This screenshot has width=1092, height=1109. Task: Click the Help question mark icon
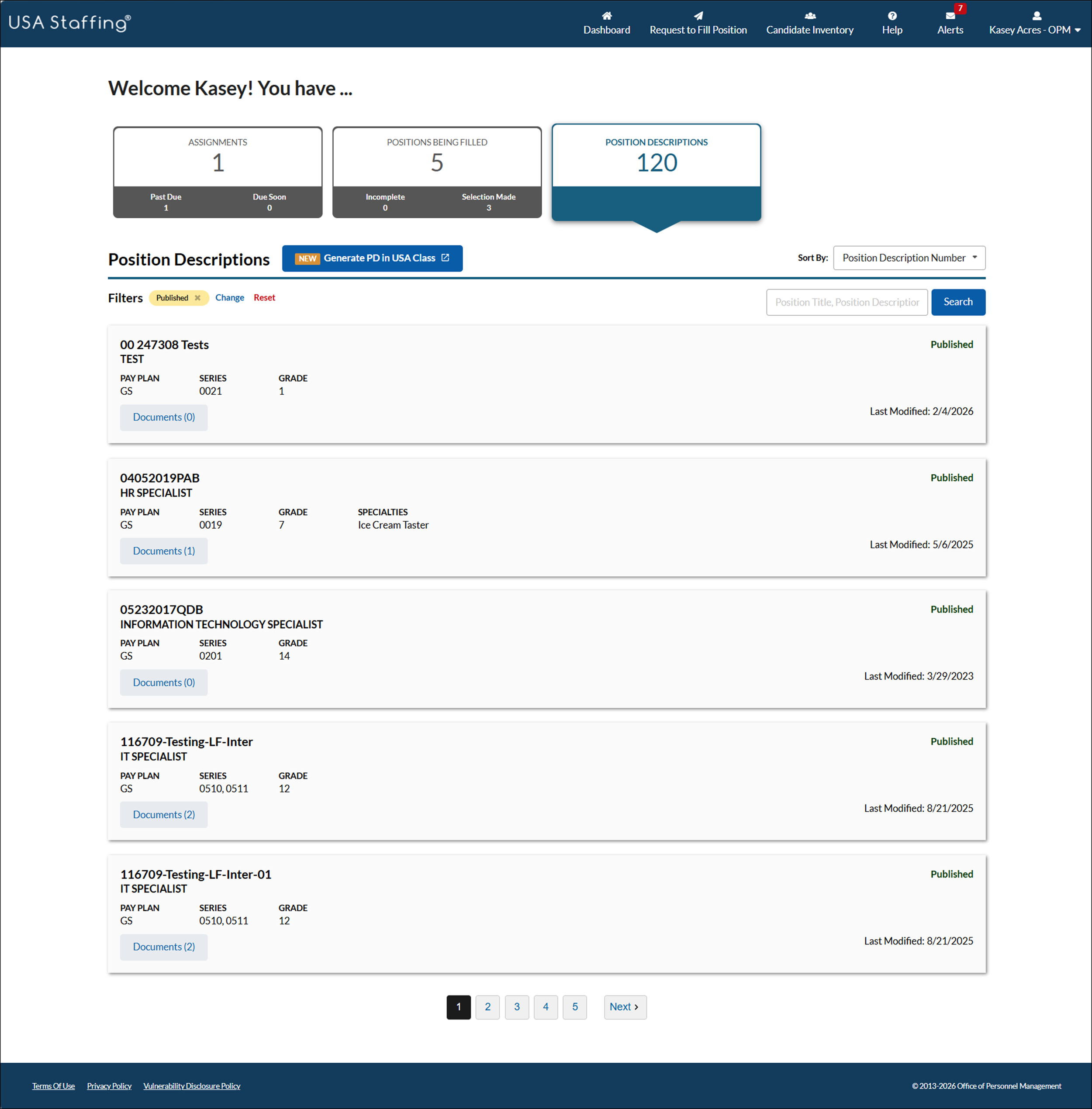(x=892, y=15)
